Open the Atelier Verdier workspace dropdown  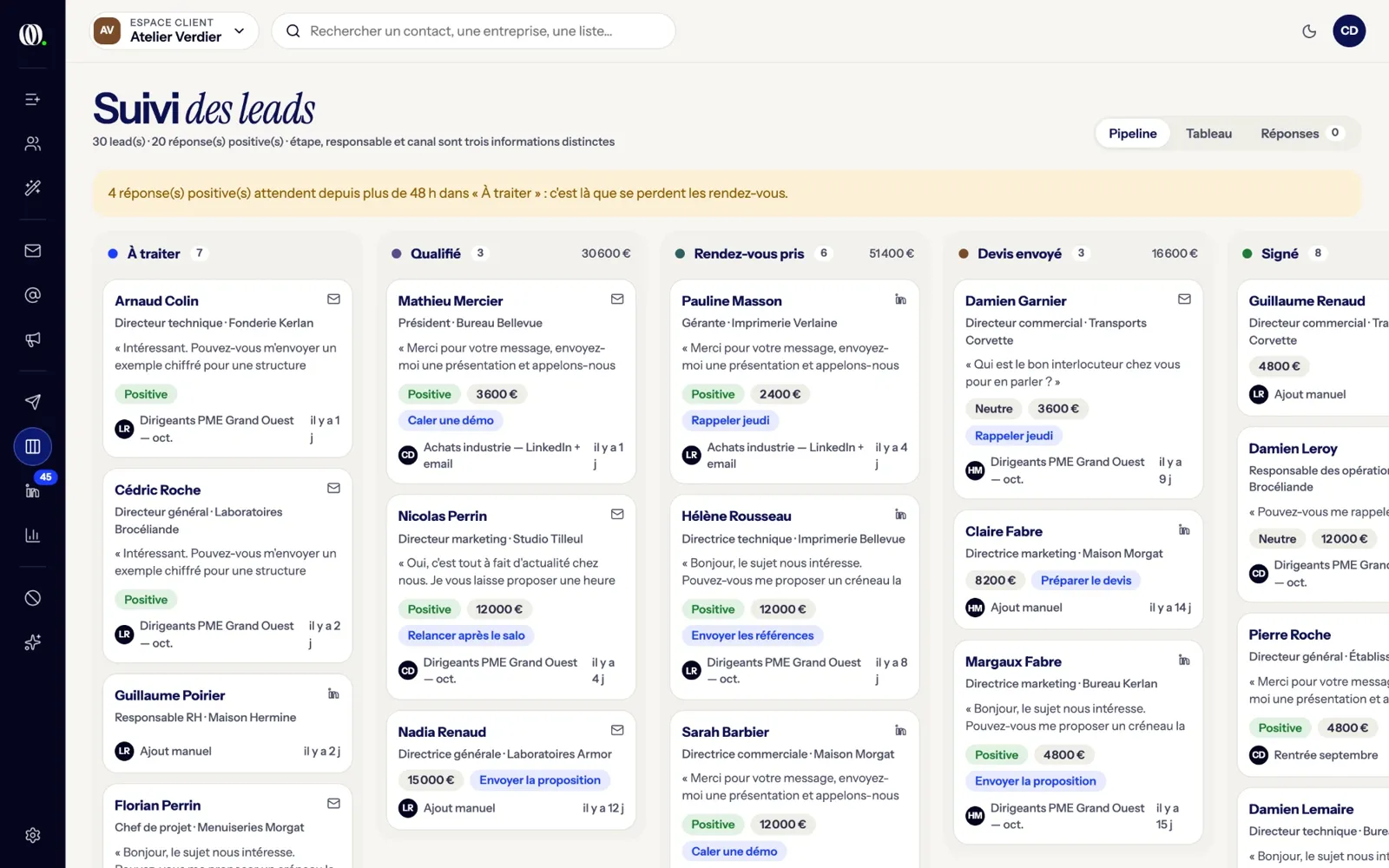[x=174, y=31]
